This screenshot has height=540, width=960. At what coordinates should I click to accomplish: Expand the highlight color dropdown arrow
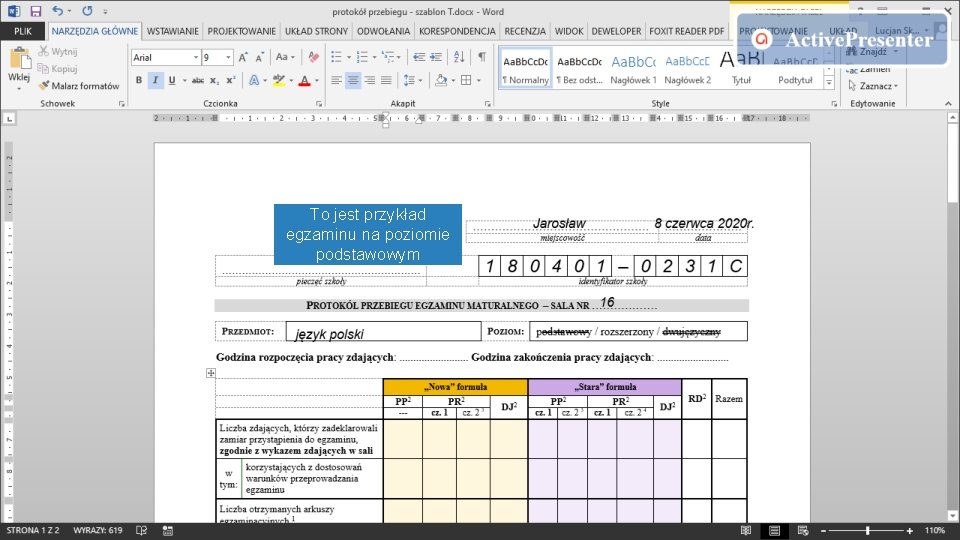tap(291, 80)
